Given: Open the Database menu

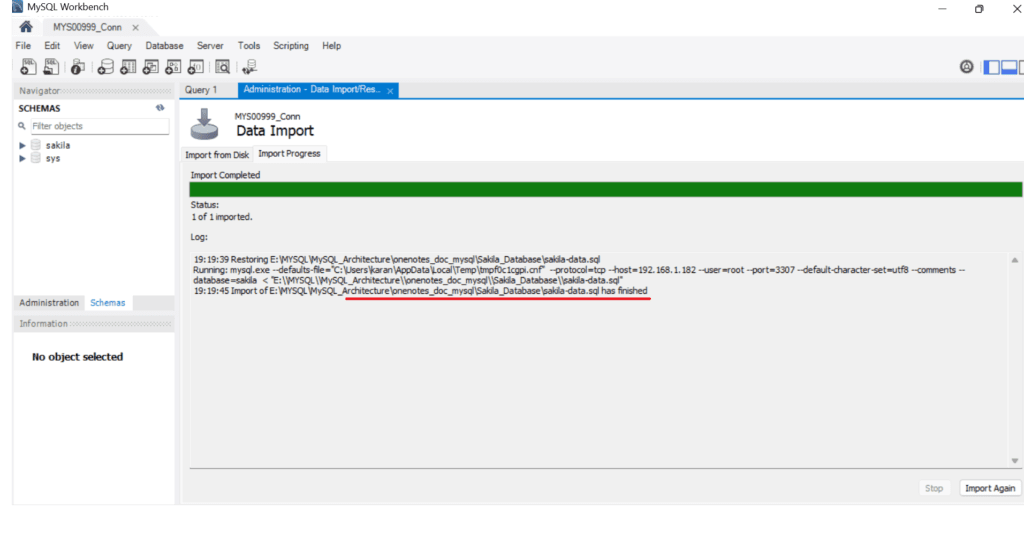Looking at the screenshot, I should point(165,46).
